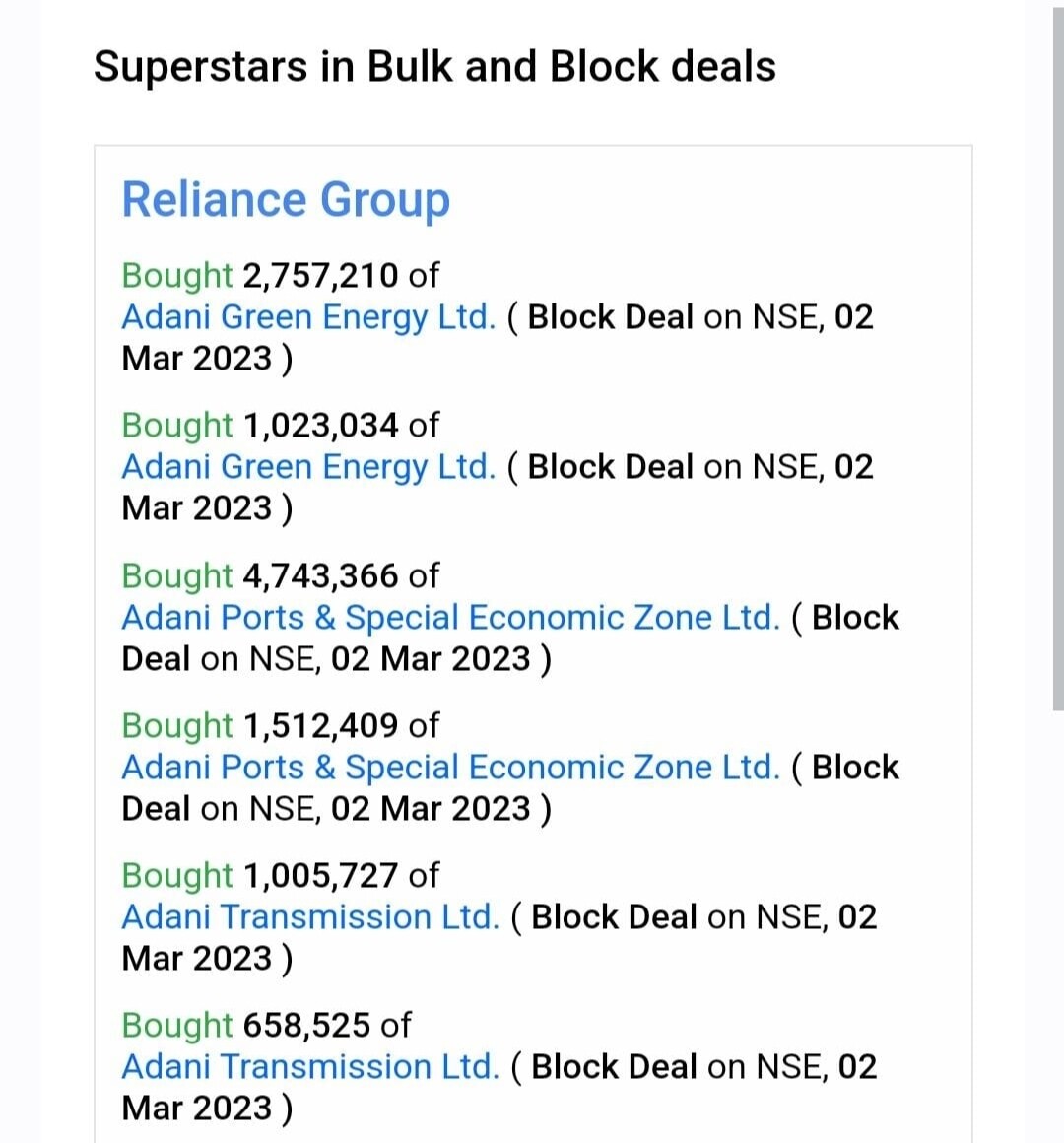This screenshot has width=1064, height=1143.
Task: Select the 4,743,366 share quantity figure
Action: coord(320,575)
